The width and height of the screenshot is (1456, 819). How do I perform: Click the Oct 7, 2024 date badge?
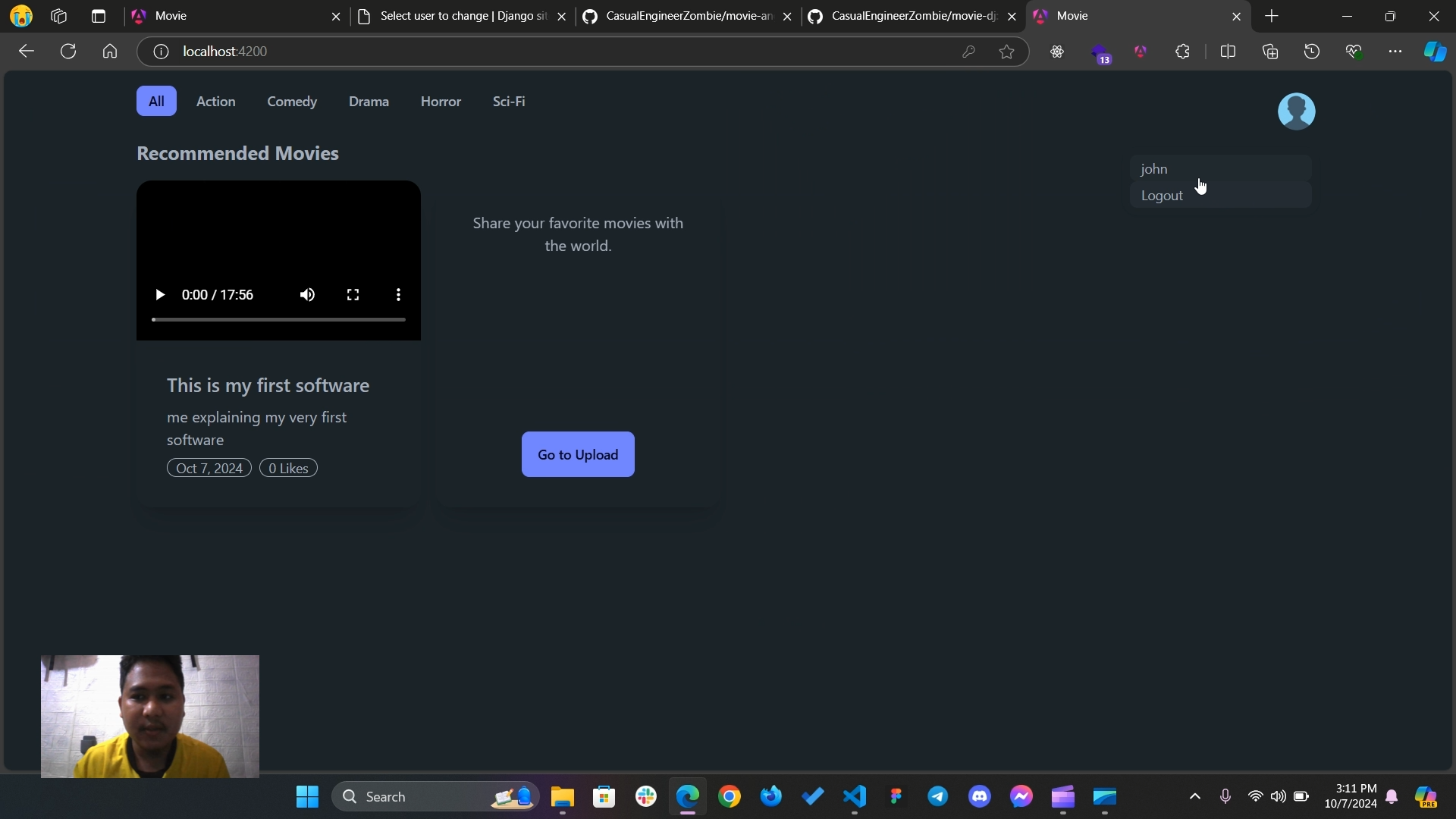(209, 468)
